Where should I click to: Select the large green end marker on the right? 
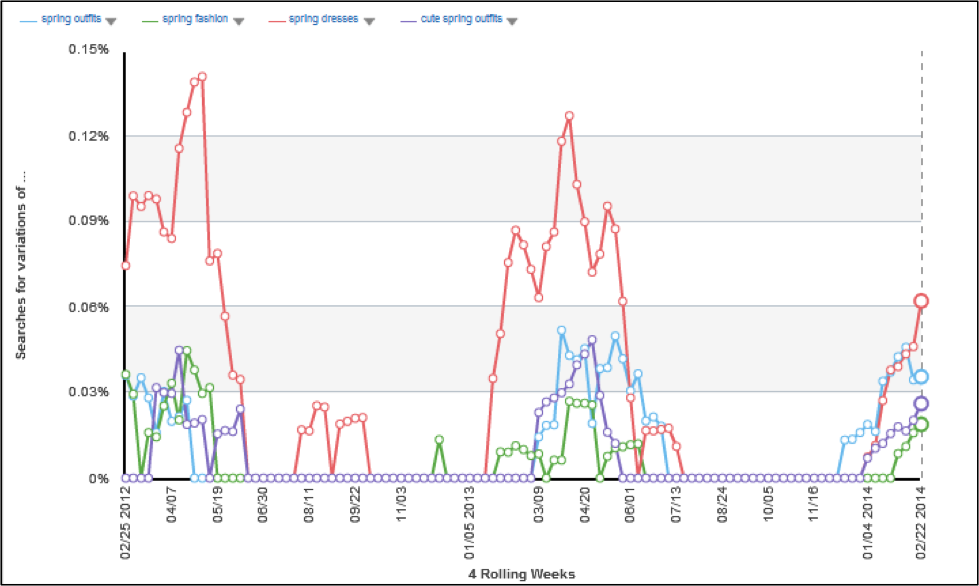[x=922, y=424]
